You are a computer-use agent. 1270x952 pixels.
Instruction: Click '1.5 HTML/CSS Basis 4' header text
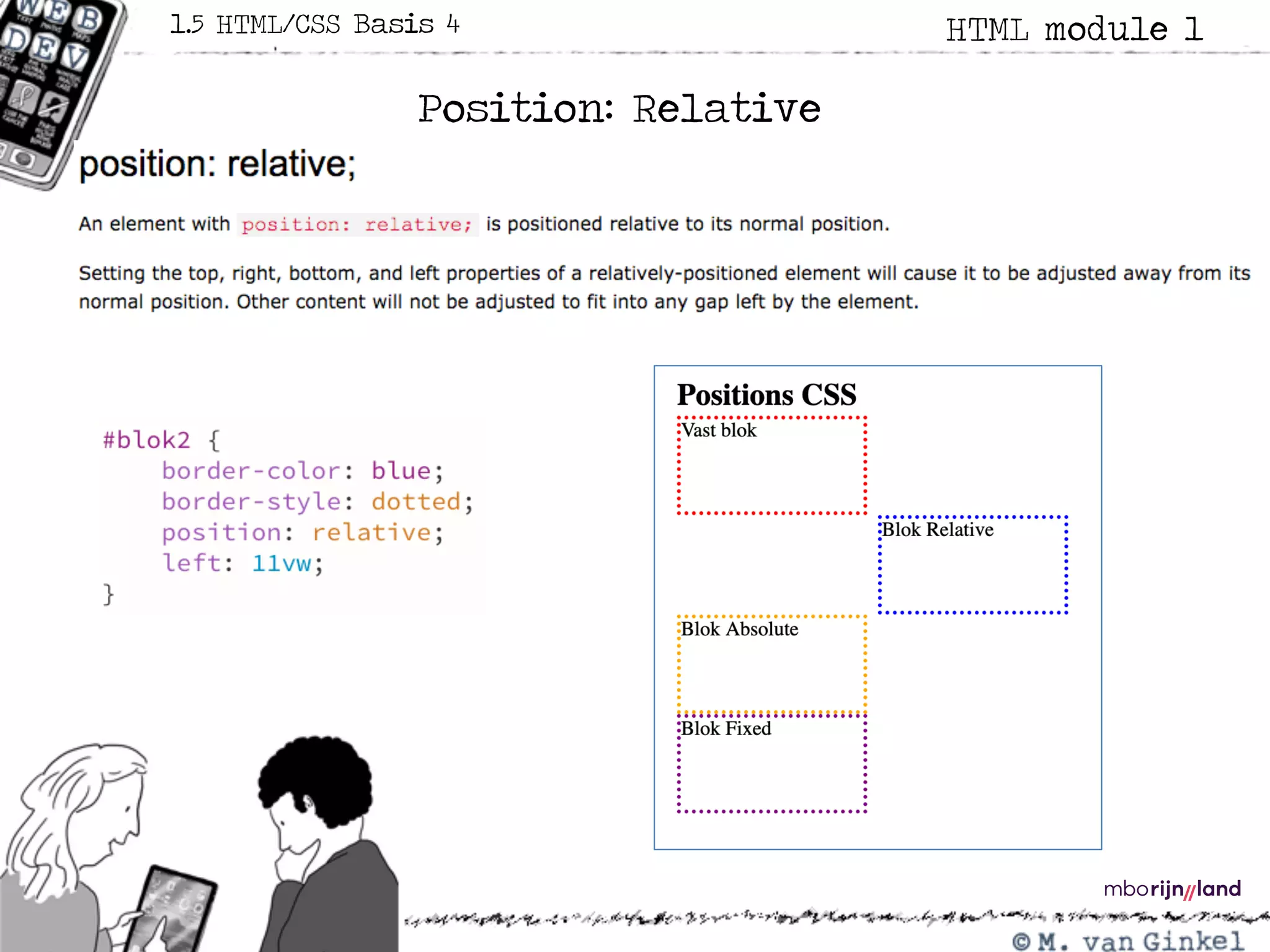pos(315,25)
